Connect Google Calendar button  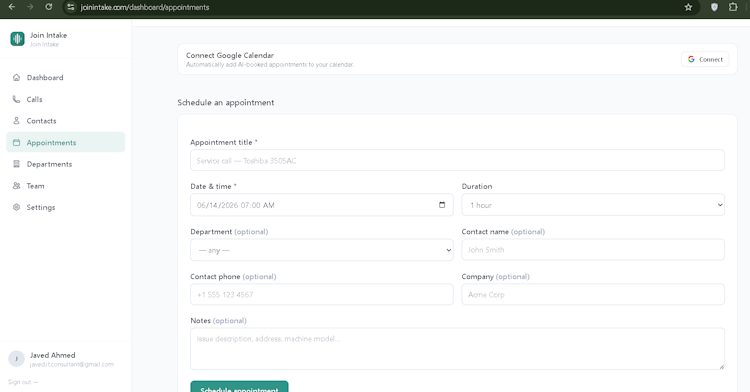[x=705, y=59]
